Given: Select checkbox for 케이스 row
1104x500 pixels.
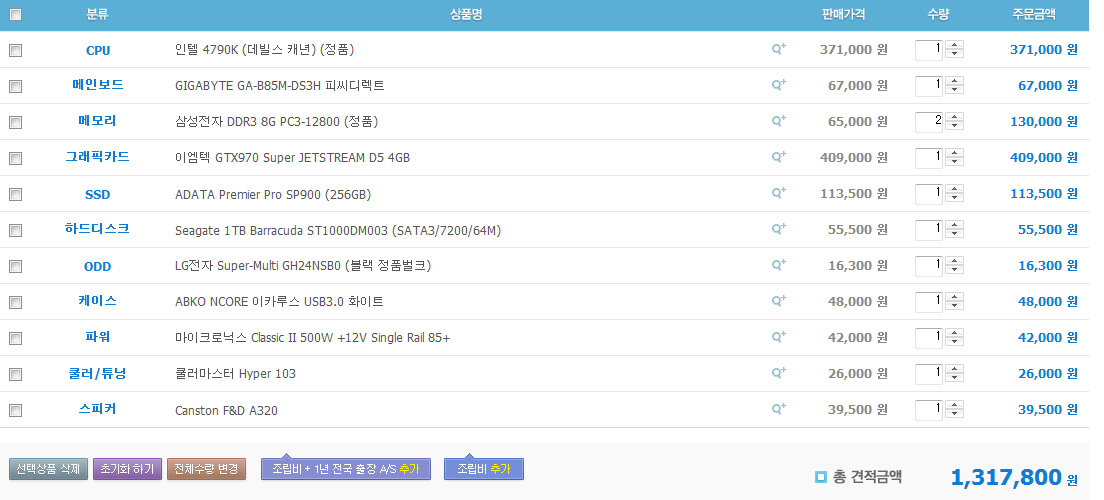Looking at the screenshot, I should click(x=15, y=303).
